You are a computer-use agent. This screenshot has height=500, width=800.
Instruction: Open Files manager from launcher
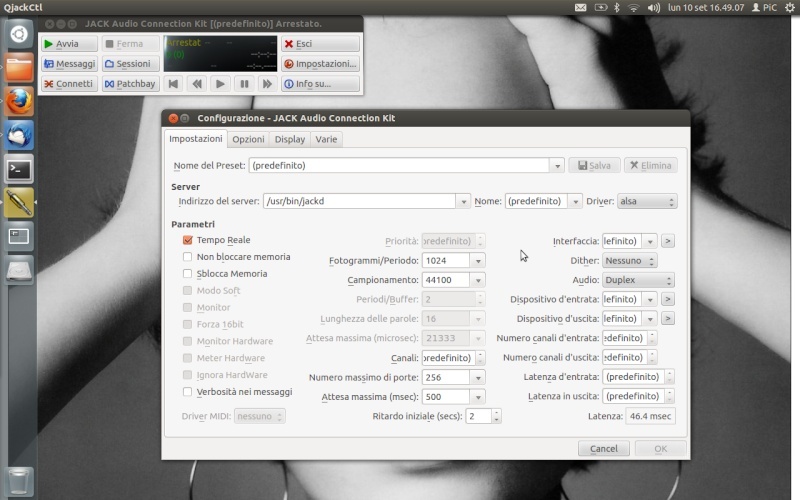[19, 68]
